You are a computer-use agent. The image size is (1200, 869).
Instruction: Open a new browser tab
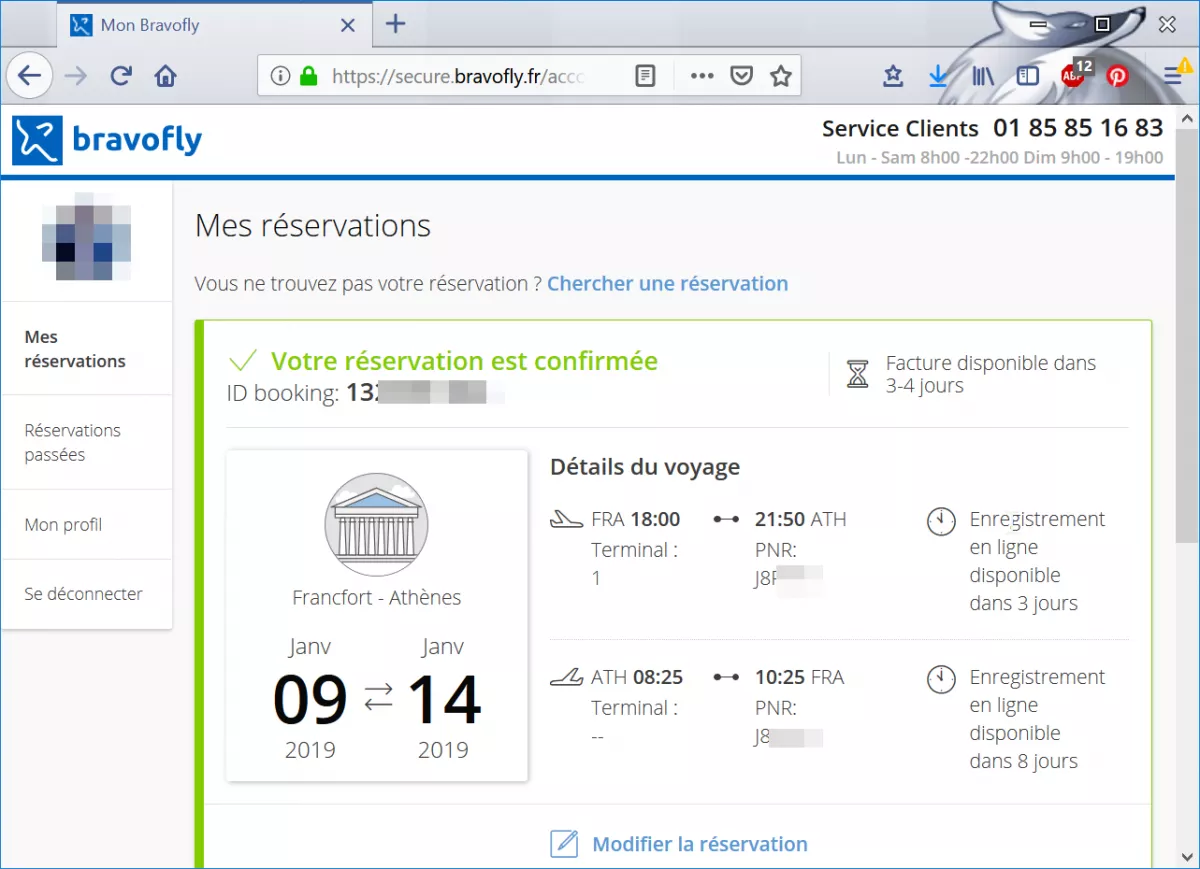tap(396, 24)
